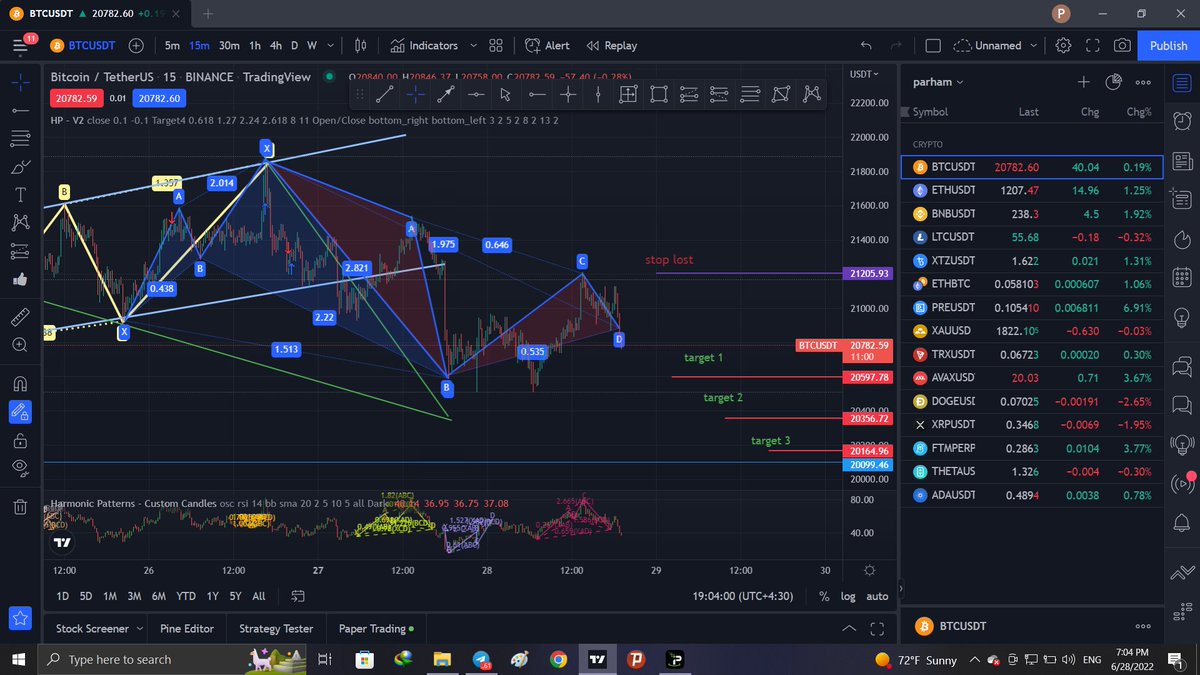Viewport: 1200px width, 675px height.
Task: Select XAUUSD row in the watchlist
Action: tap(1031, 331)
